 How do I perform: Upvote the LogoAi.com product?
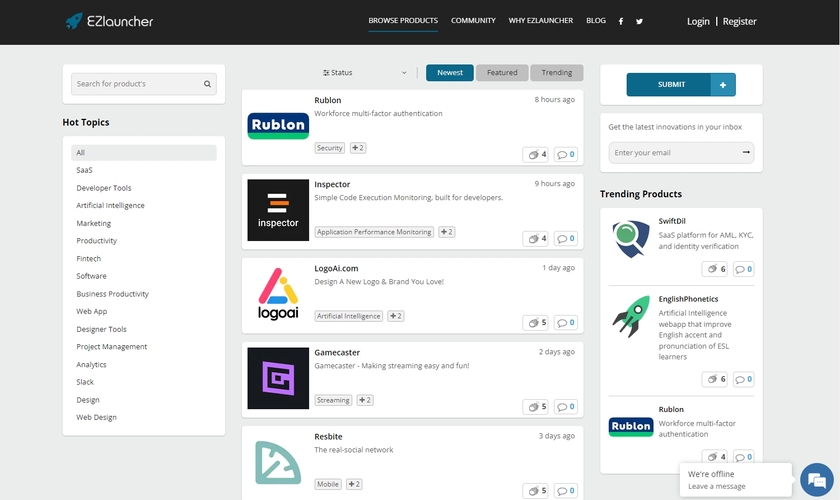[x=535, y=323]
